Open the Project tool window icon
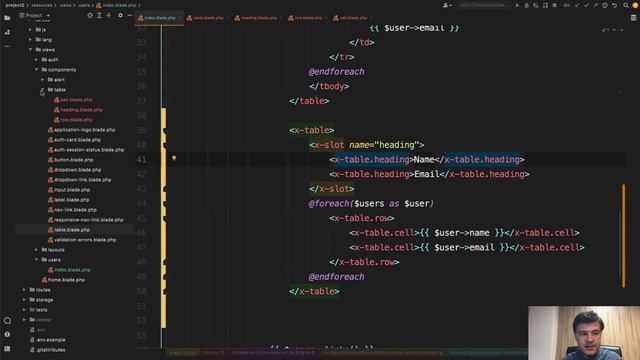This screenshot has width=640, height=360. pos(7,18)
